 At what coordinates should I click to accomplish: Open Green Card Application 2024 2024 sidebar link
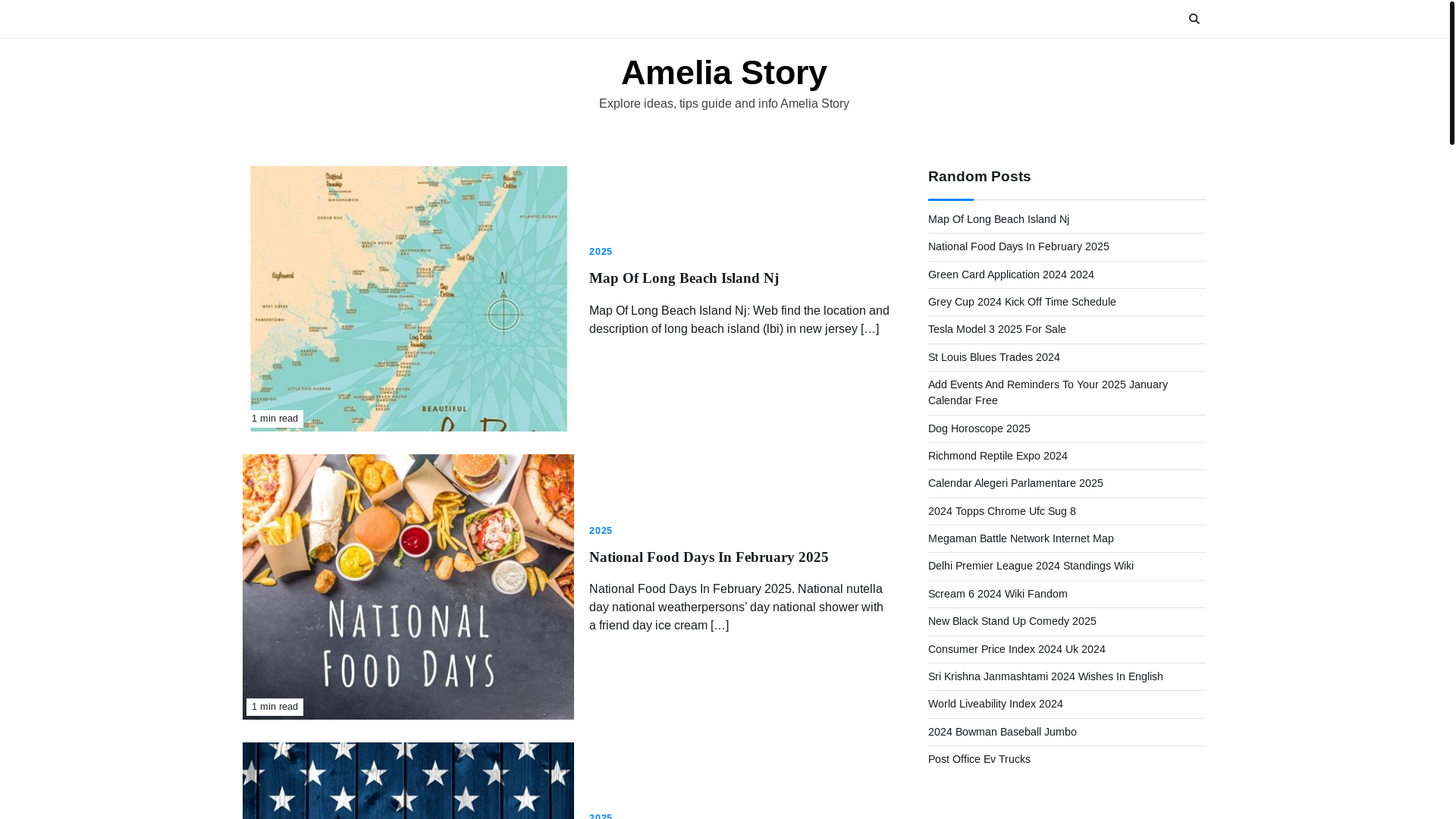pyautogui.click(x=1010, y=275)
